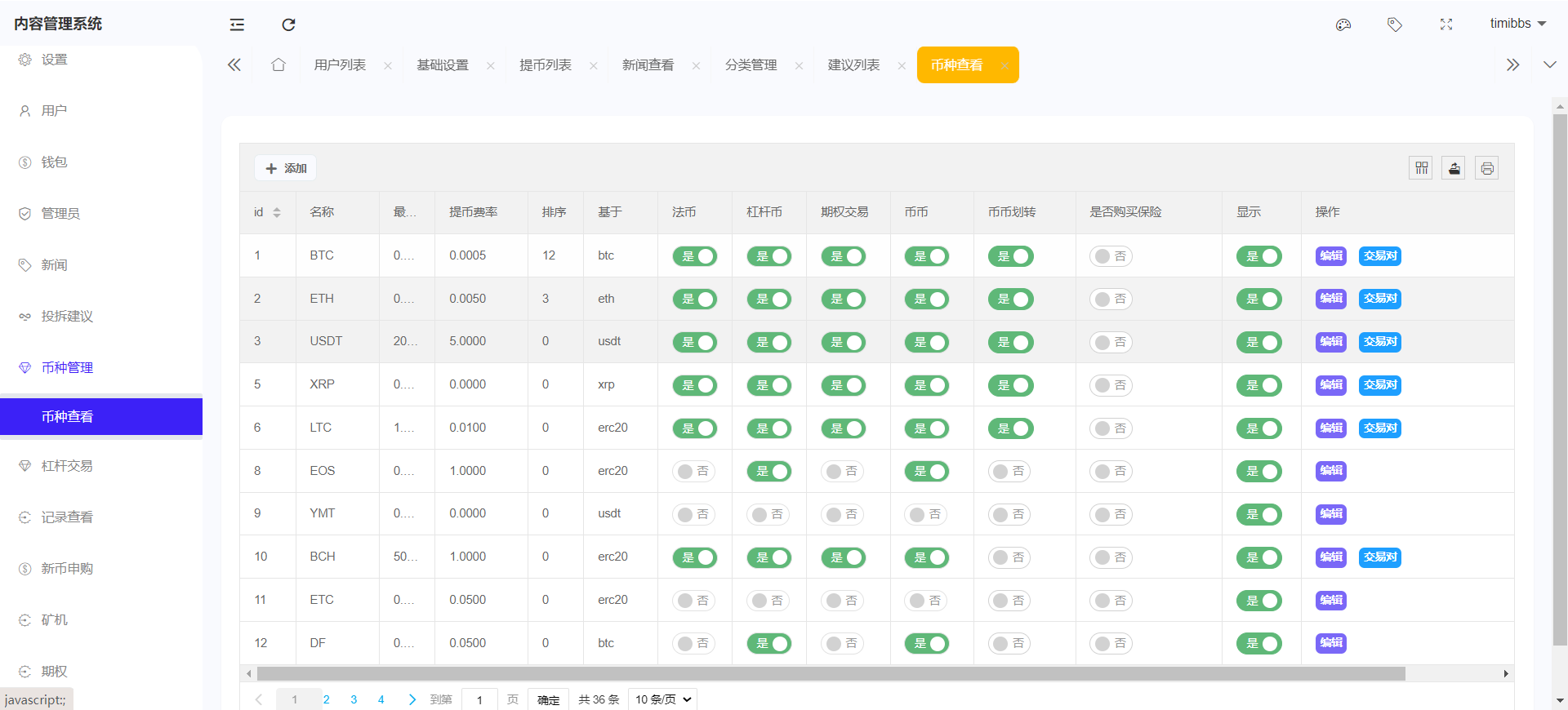Toggle the 法币 switch for BTC

tap(694, 256)
